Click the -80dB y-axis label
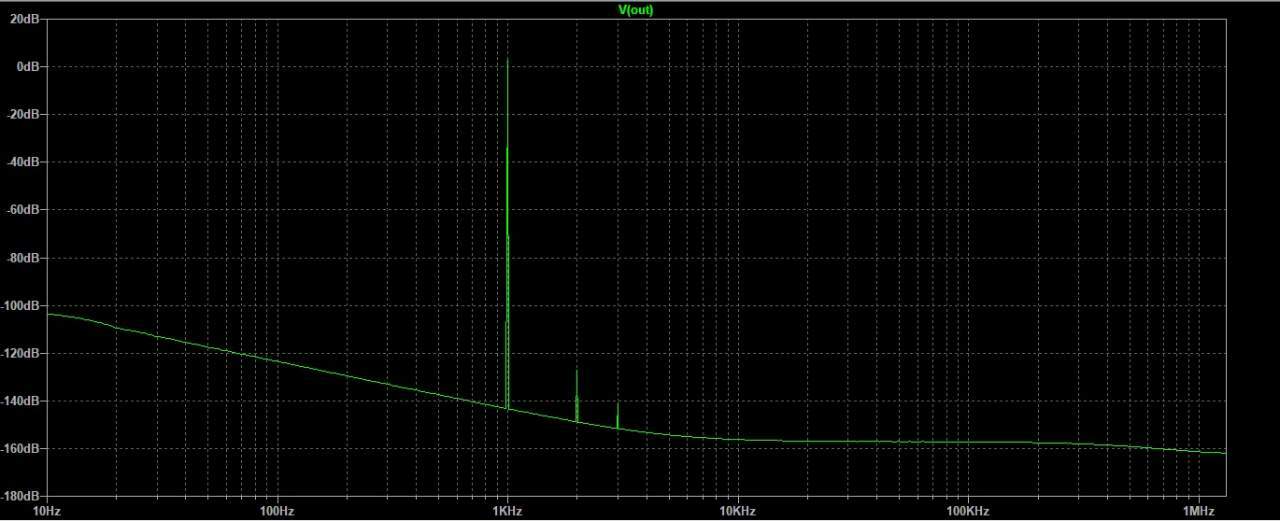The image size is (1280, 521). (x=25, y=259)
